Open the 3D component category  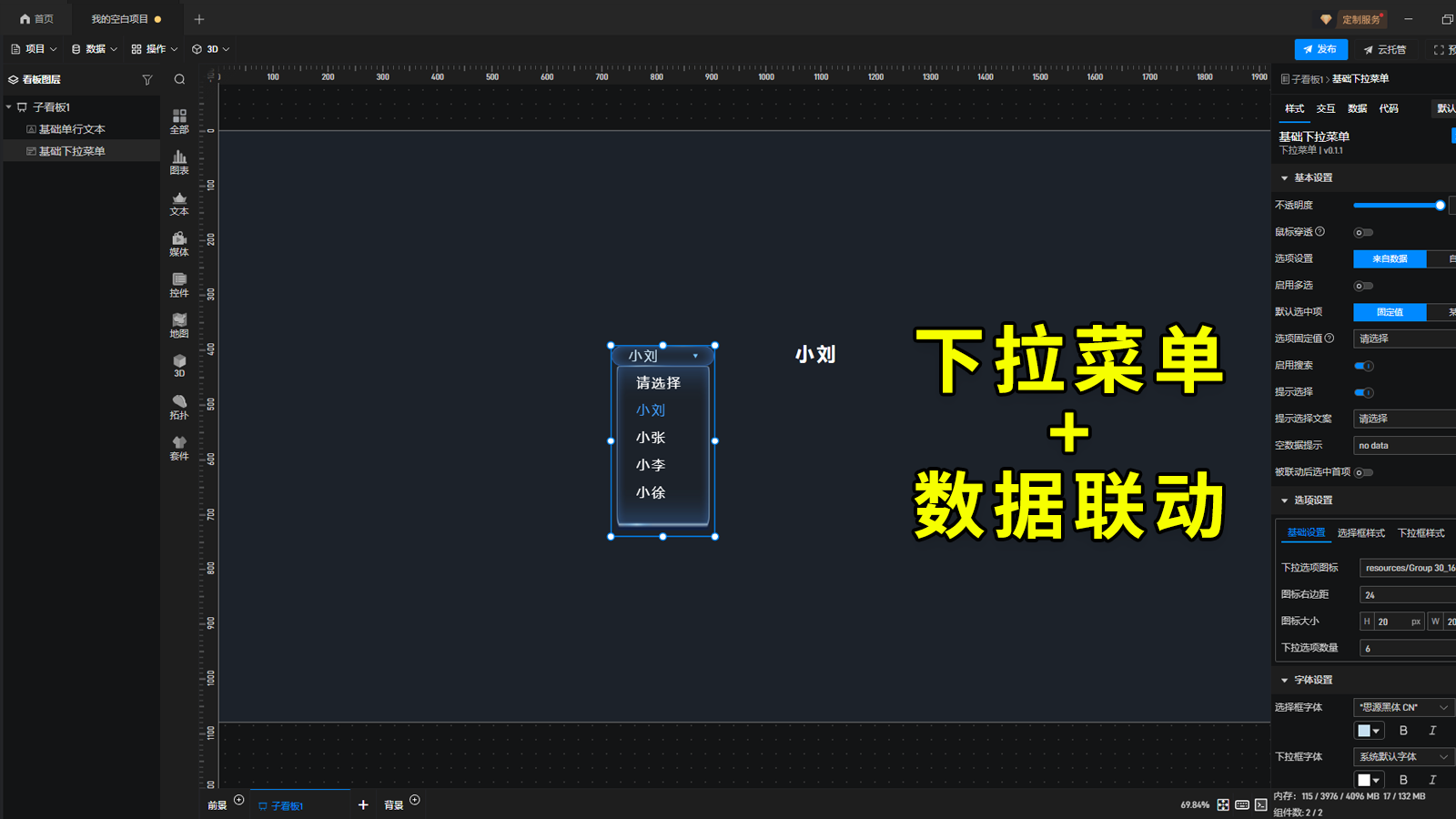tap(179, 366)
